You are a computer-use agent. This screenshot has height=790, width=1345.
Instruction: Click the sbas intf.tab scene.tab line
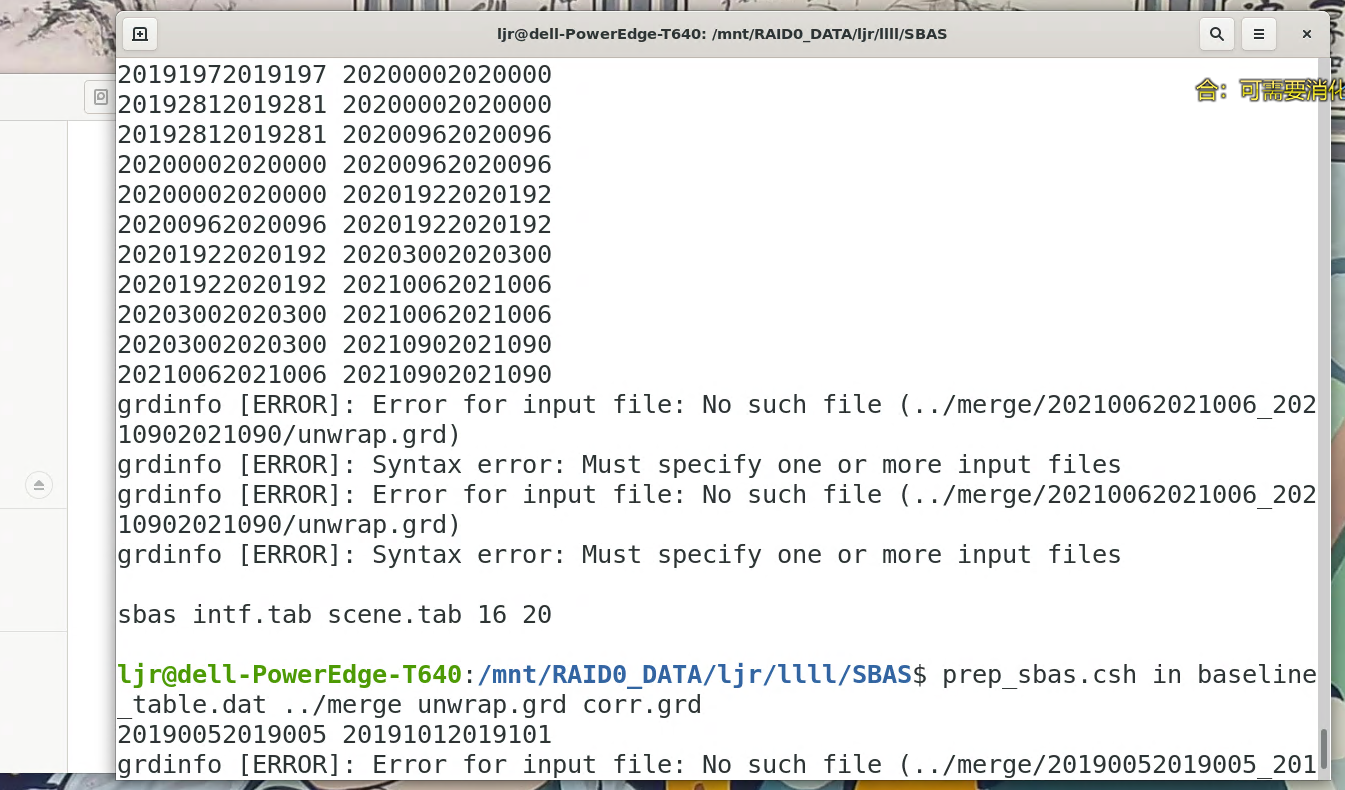click(x=333, y=614)
